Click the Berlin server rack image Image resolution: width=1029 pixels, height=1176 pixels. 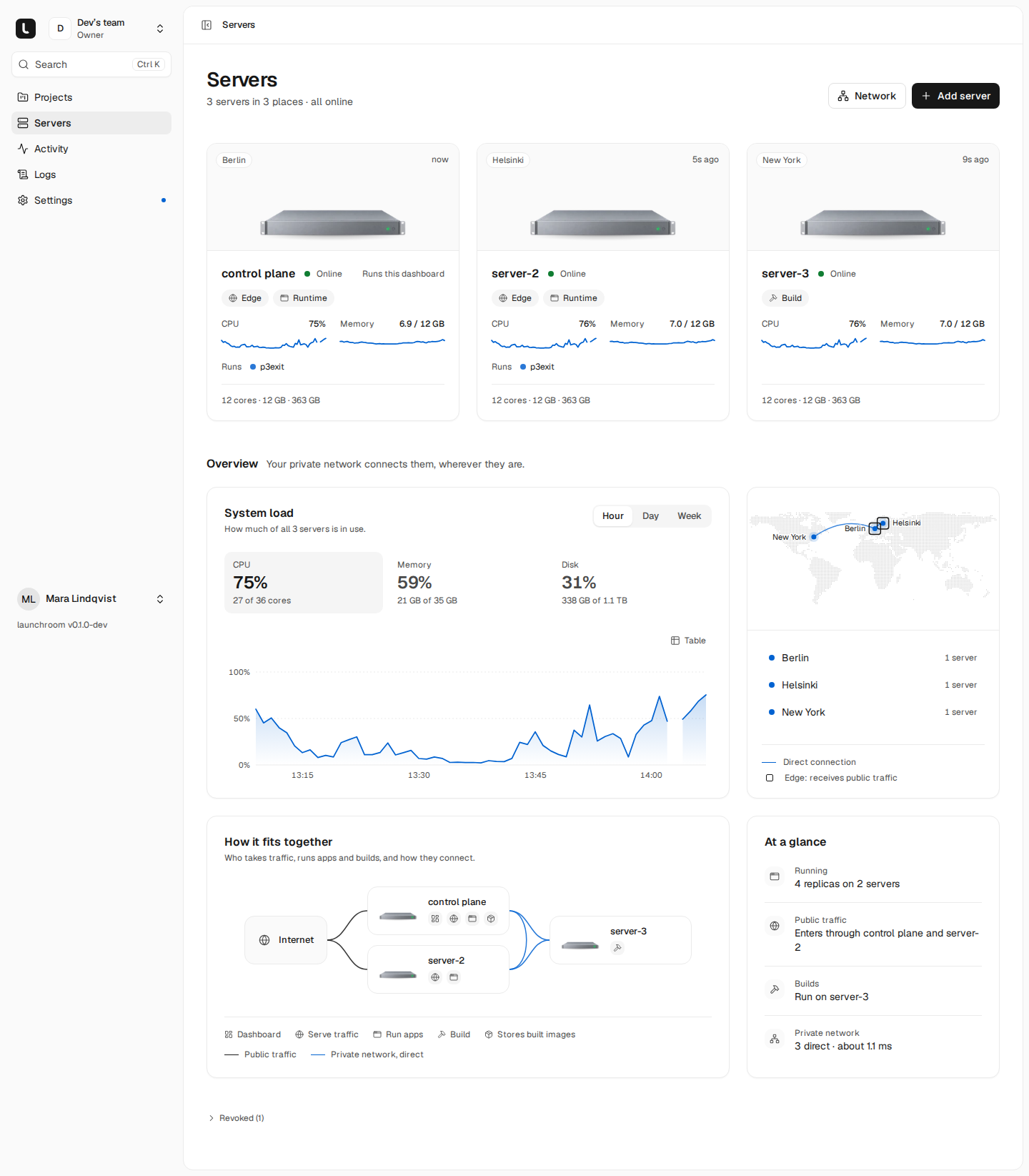(333, 223)
